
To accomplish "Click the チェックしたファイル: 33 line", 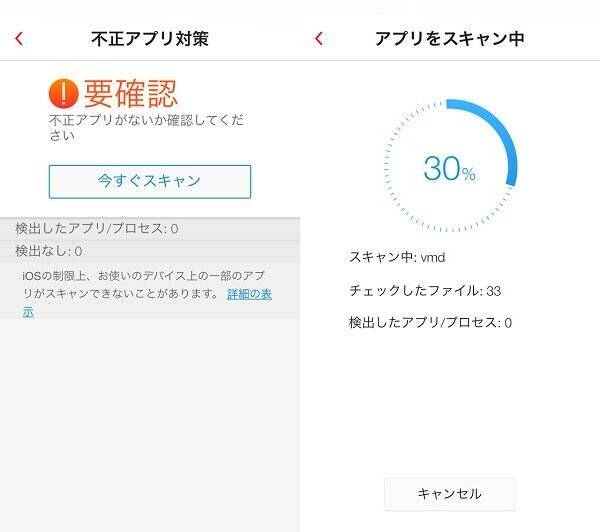I will 425,290.
